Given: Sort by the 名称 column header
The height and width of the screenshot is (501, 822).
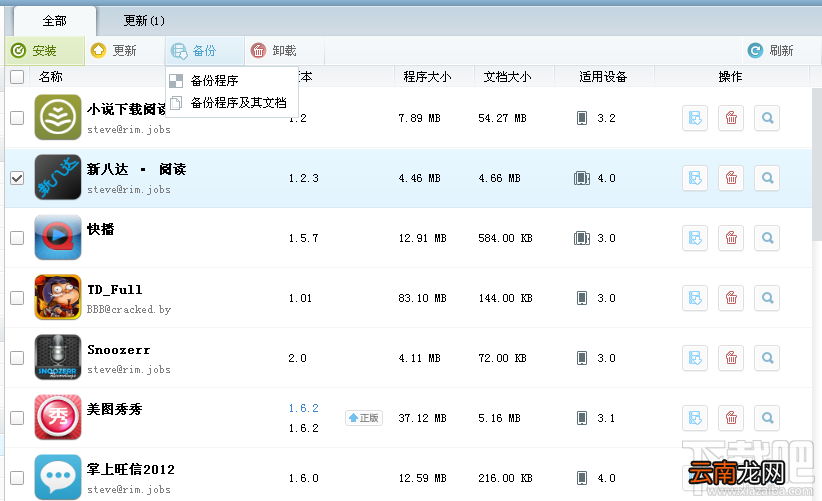Looking at the screenshot, I should (x=51, y=77).
